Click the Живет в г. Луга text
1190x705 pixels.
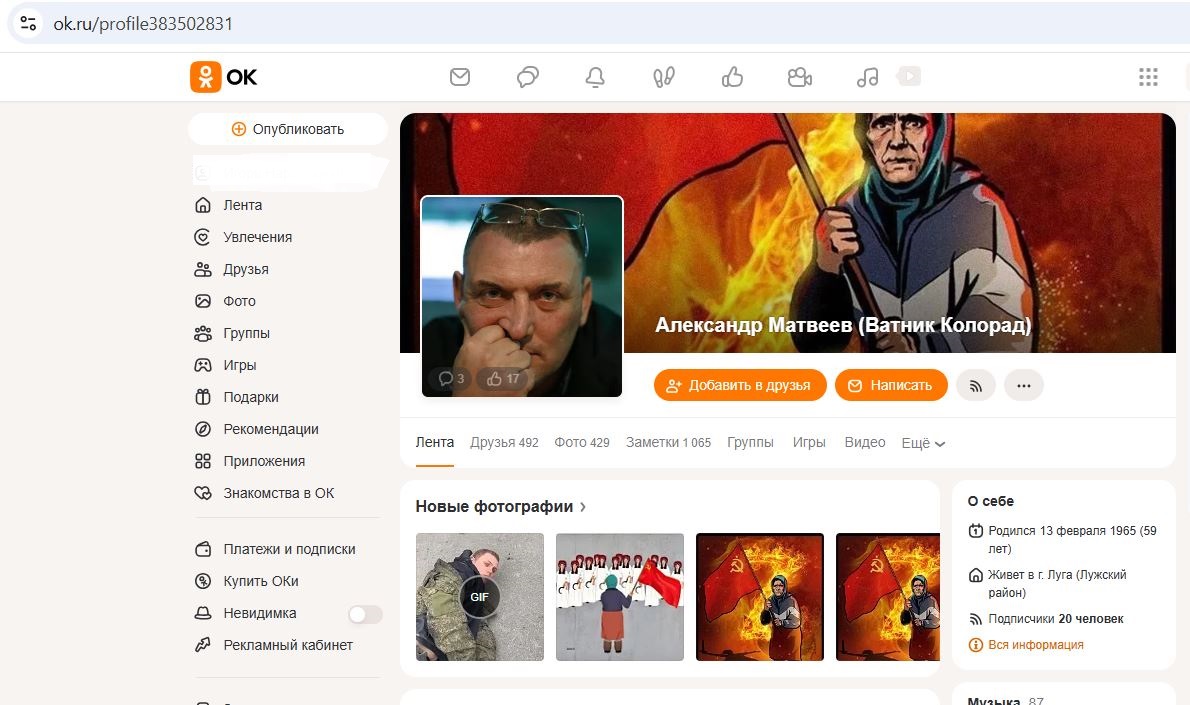[x=1057, y=584]
